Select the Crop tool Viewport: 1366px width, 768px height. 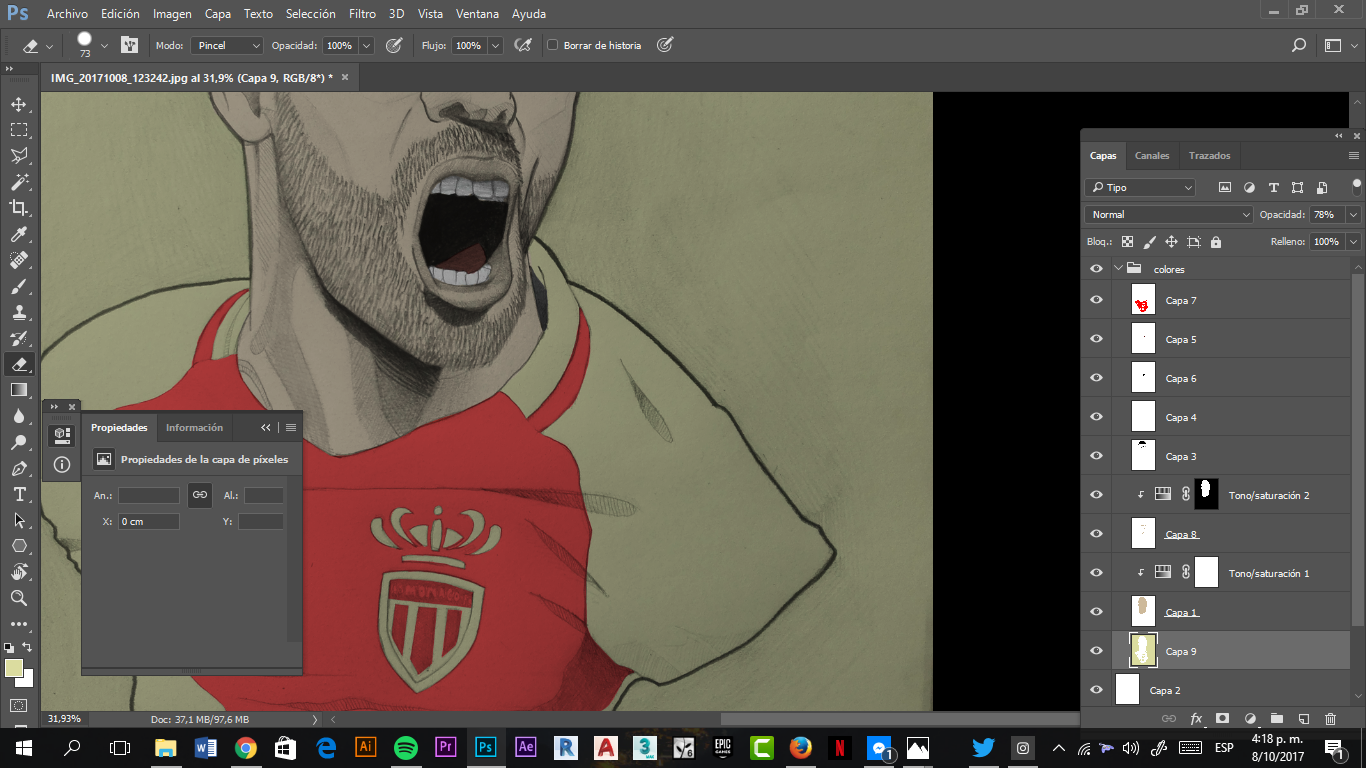coord(18,208)
